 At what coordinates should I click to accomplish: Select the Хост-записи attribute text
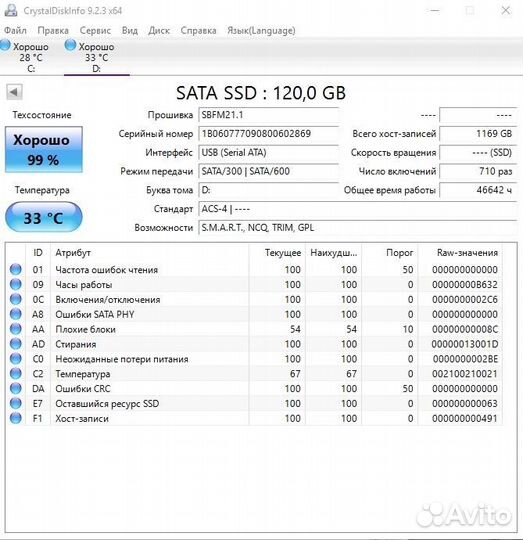pyautogui.click(x=82, y=418)
